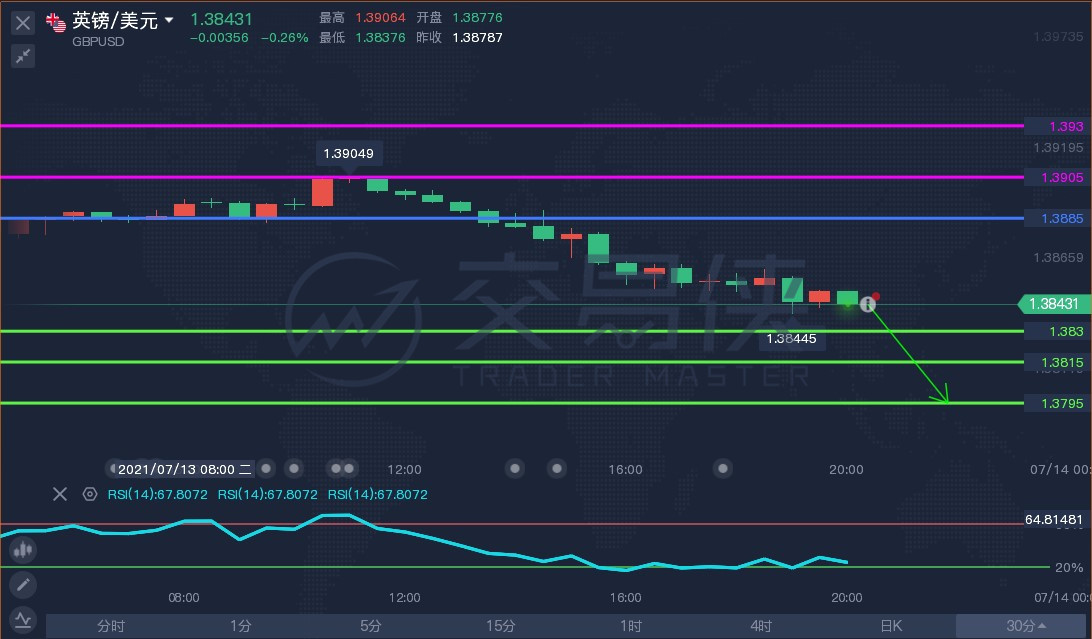Click the first RSI(14):67.8072 label
This screenshot has height=639, width=1092.
point(157,494)
